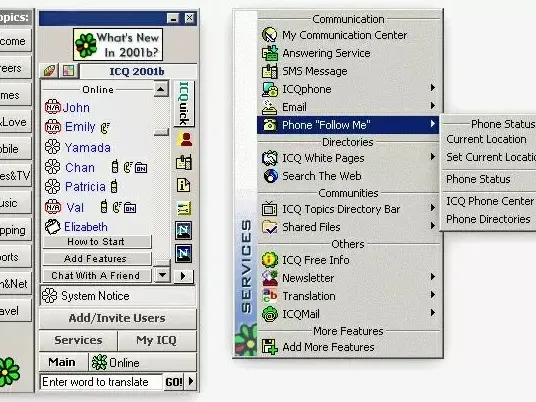Expand the ICQ Topics Directory Bar arrow
The width and height of the screenshot is (536, 402).
point(433,207)
